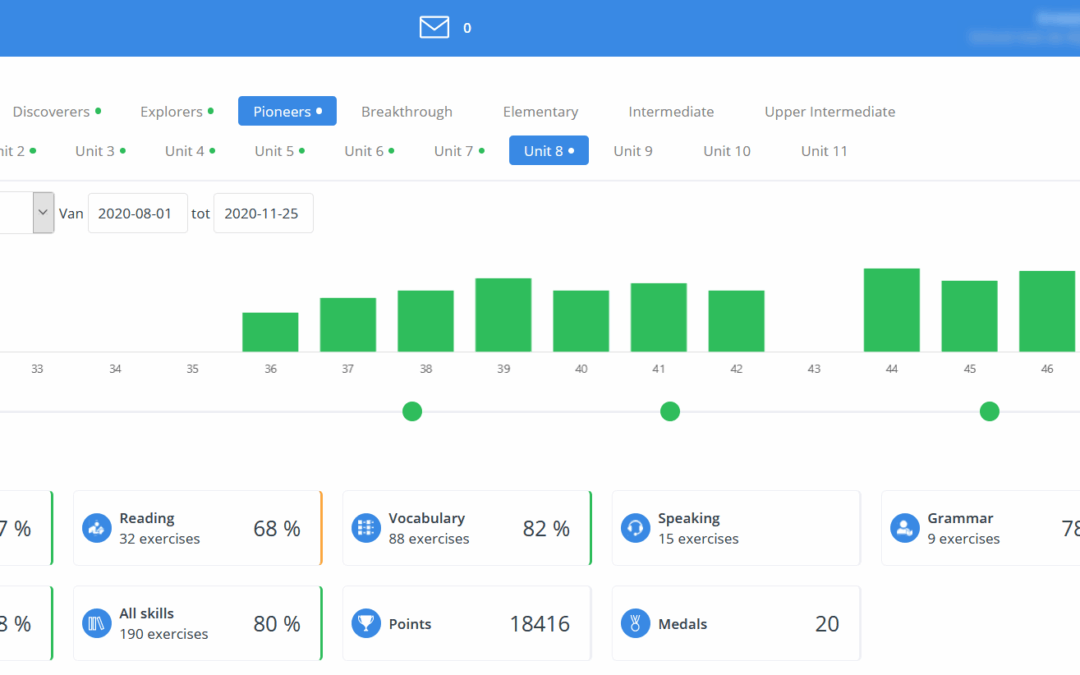Image resolution: width=1080 pixels, height=675 pixels.
Task: Click the week 33 axis label
Action: (x=37, y=369)
